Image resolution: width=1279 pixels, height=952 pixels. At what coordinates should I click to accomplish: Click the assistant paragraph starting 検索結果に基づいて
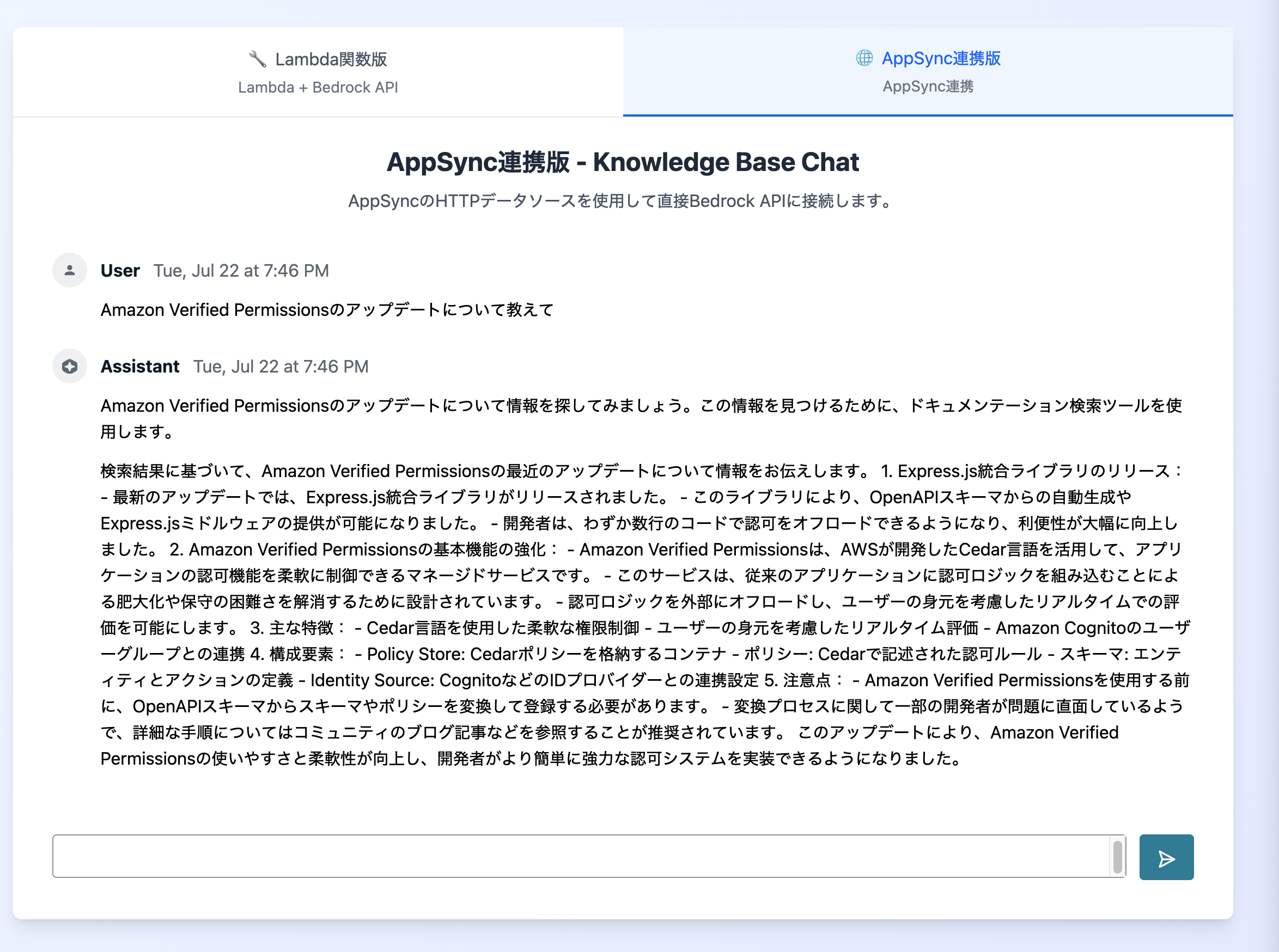coord(645,614)
